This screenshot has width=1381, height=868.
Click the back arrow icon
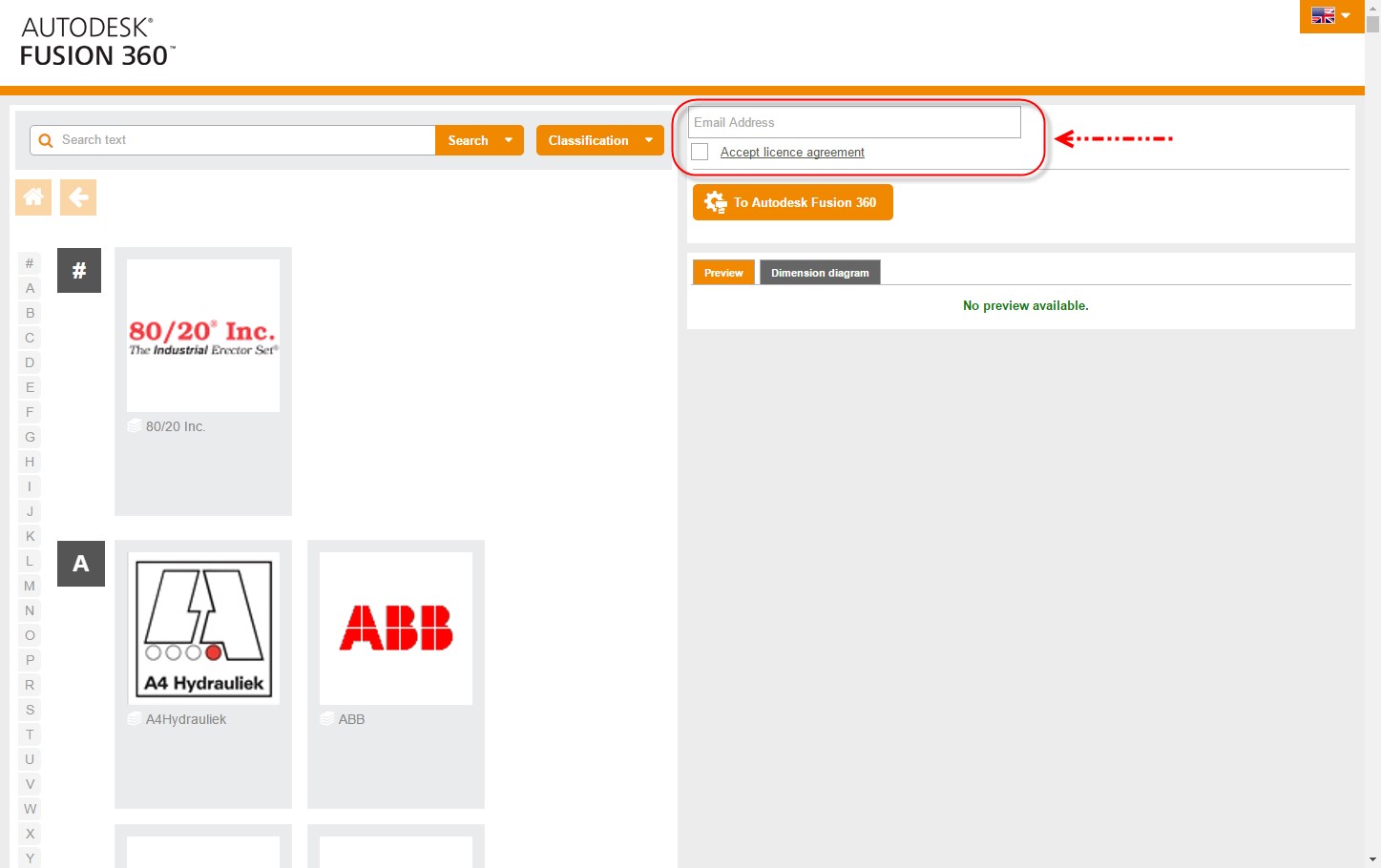tap(78, 197)
